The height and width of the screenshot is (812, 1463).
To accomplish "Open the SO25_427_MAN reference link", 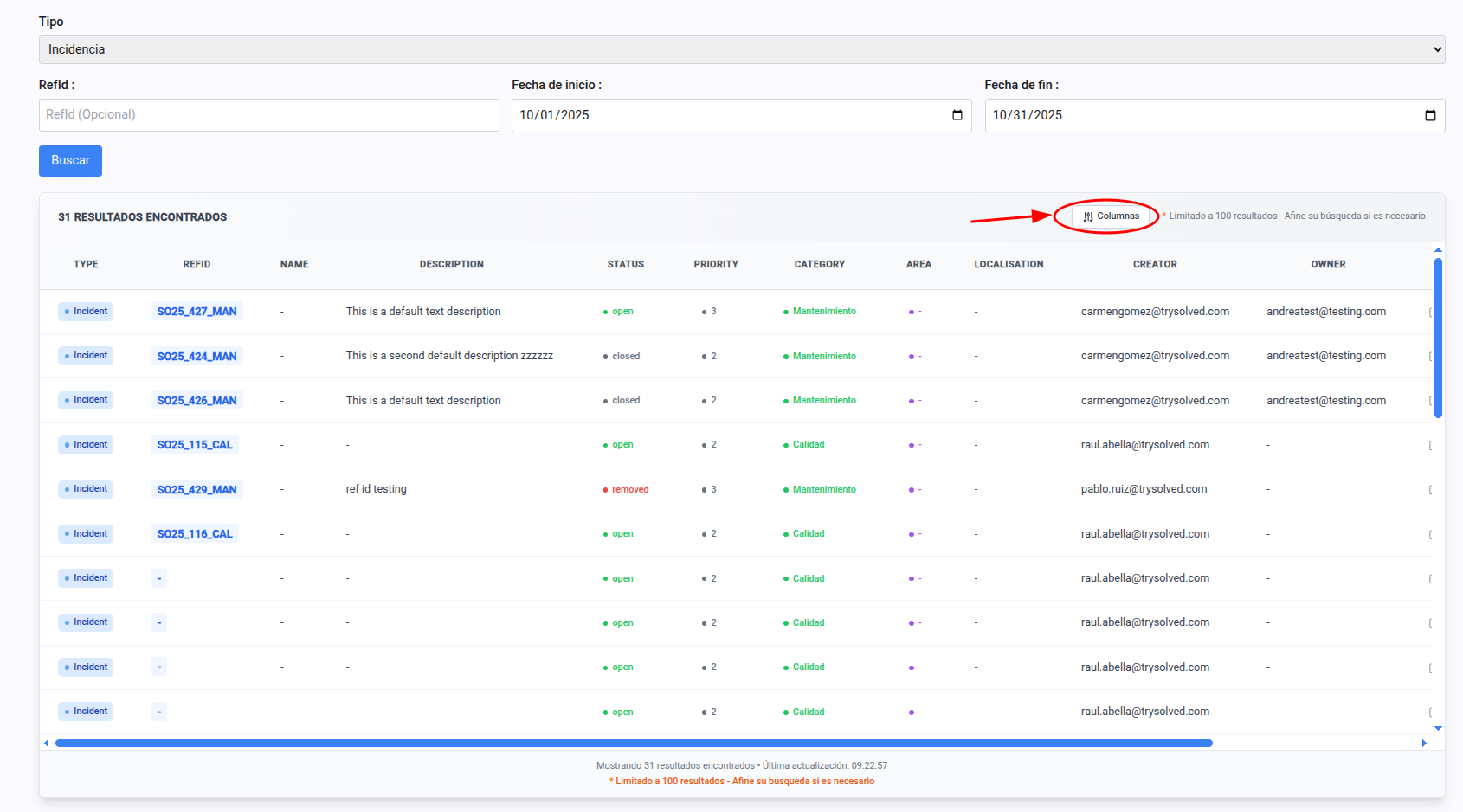I will [x=197, y=312].
